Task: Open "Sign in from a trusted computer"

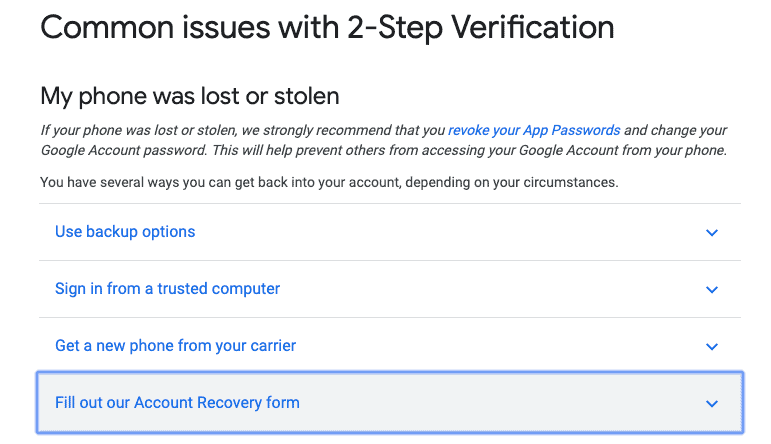Action: 167,289
